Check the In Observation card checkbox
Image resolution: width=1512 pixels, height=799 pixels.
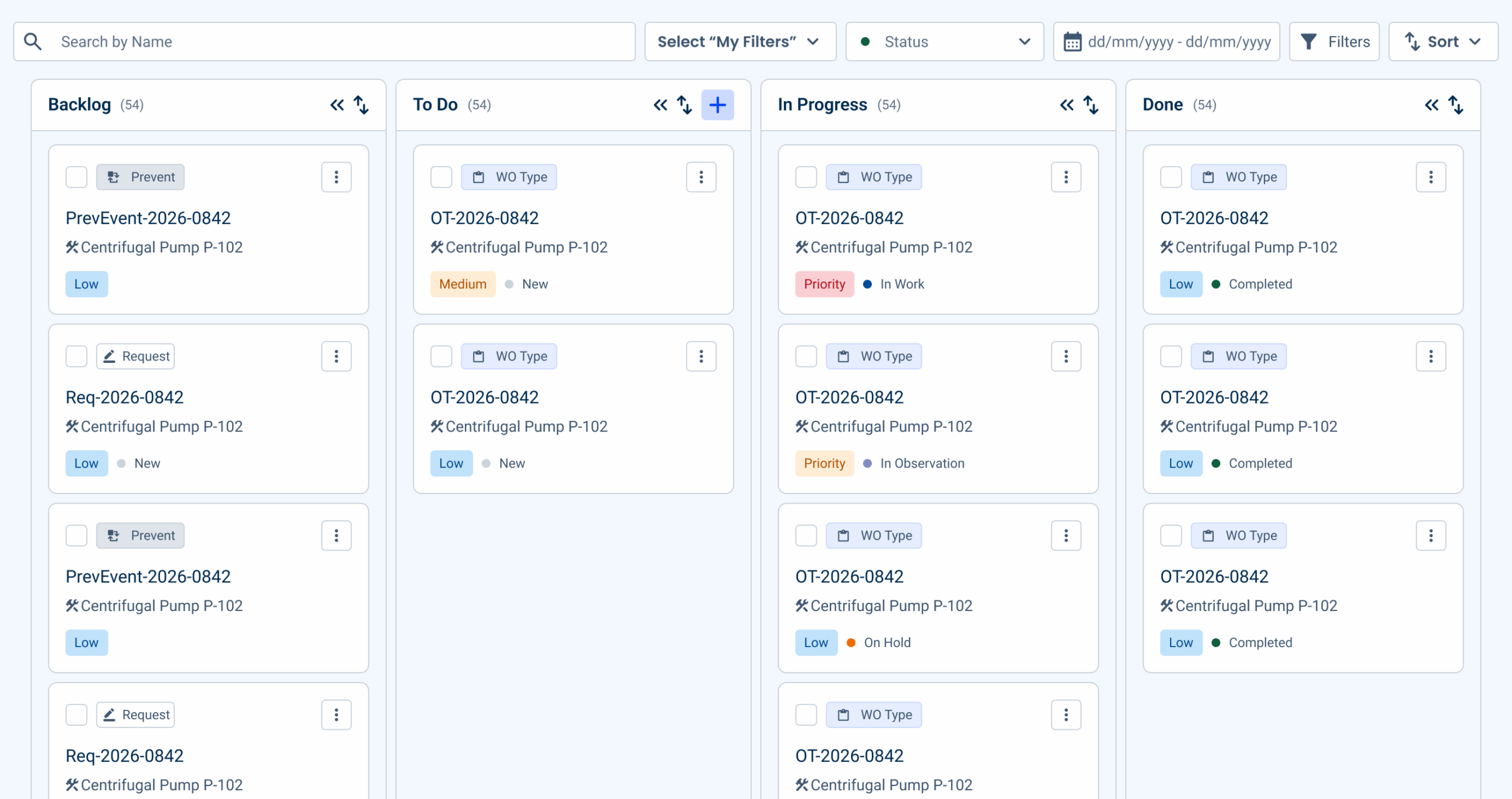(806, 356)
